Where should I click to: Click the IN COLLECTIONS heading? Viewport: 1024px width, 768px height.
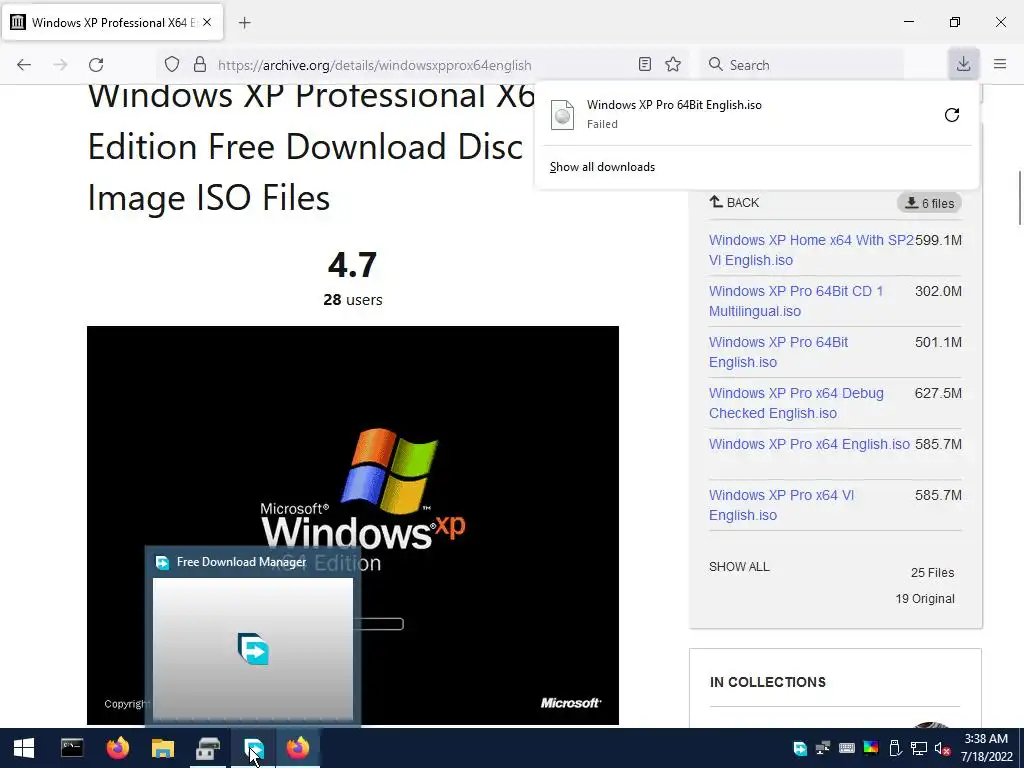[767, 682]
